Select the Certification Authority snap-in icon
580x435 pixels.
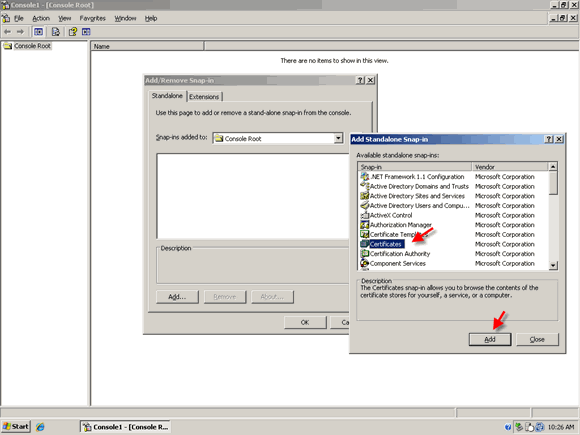coord(364,253)
